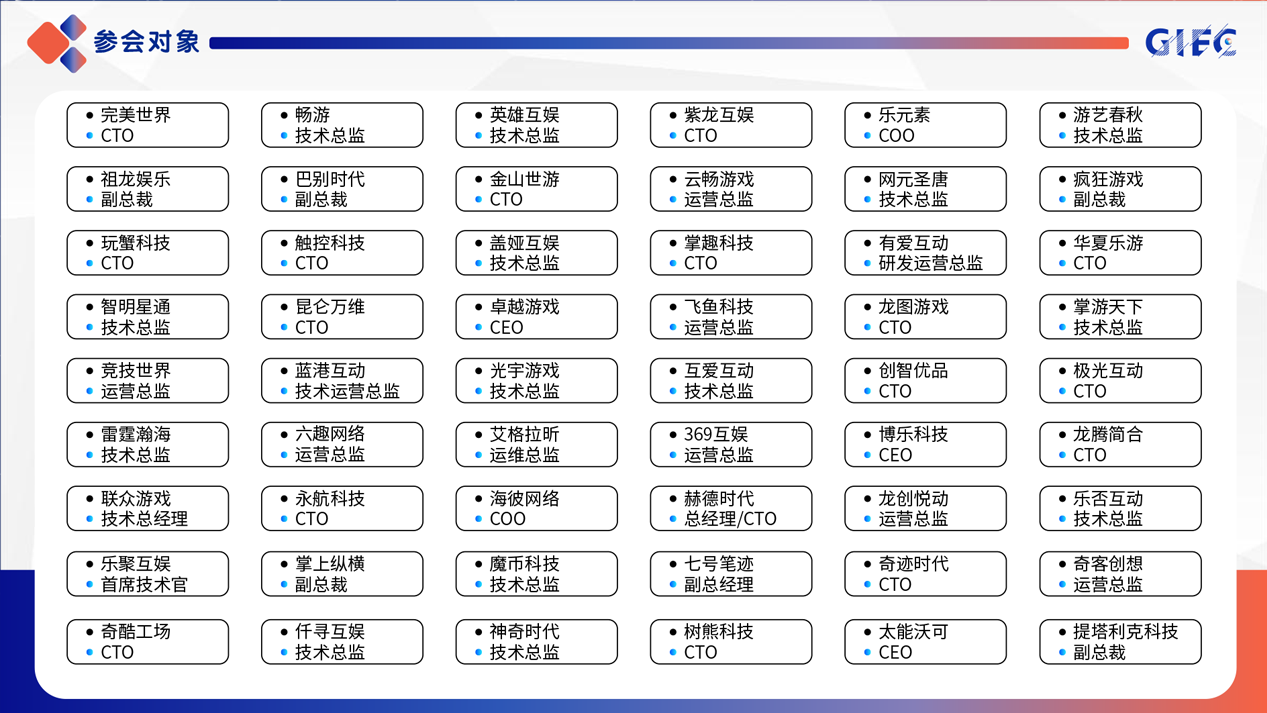The height and width of the screenshot is (713, 1267).
Task: Click the 魔币科技 entry
Action: point(537,574)
